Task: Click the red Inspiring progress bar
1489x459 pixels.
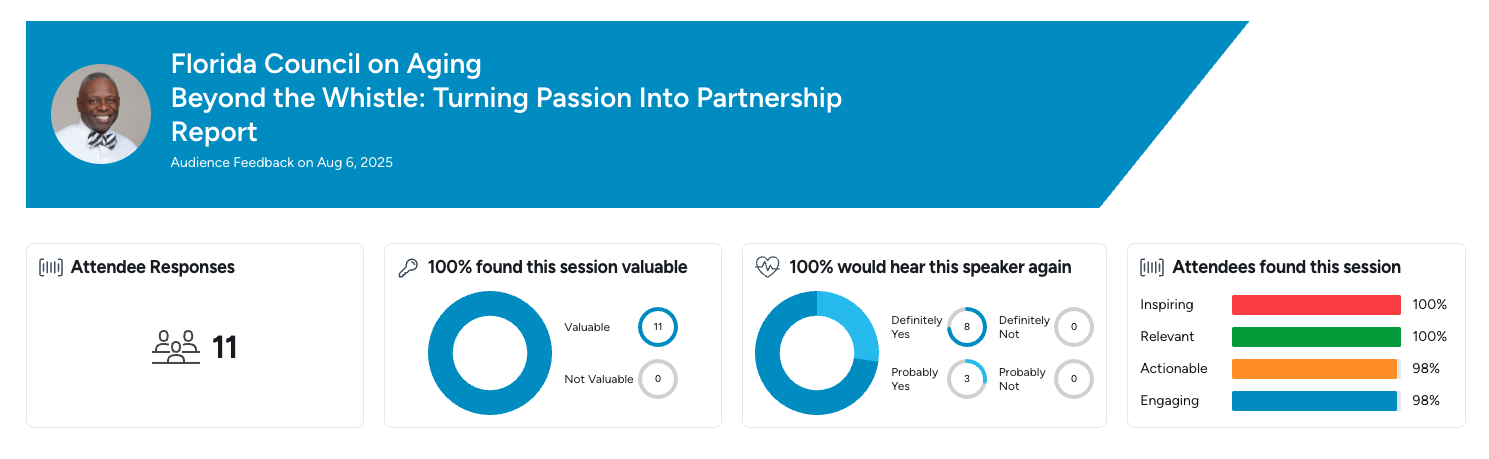Action: (x=1316, y=305)
